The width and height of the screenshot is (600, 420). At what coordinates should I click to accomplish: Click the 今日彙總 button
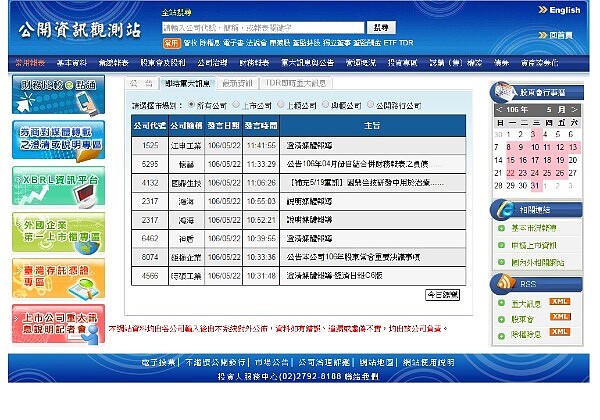442,295
